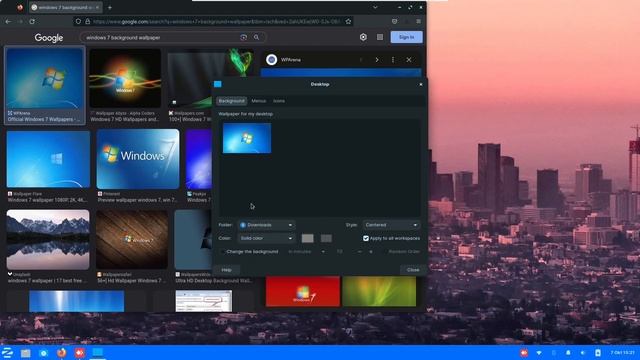640x360 pixels.
Task: Open the Zorin start menu in taskbar
Action: point(7,353)
